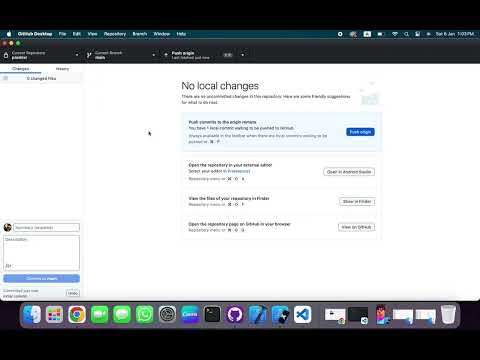
Task: Click the add co-authors icon
Action: [8, 266]
